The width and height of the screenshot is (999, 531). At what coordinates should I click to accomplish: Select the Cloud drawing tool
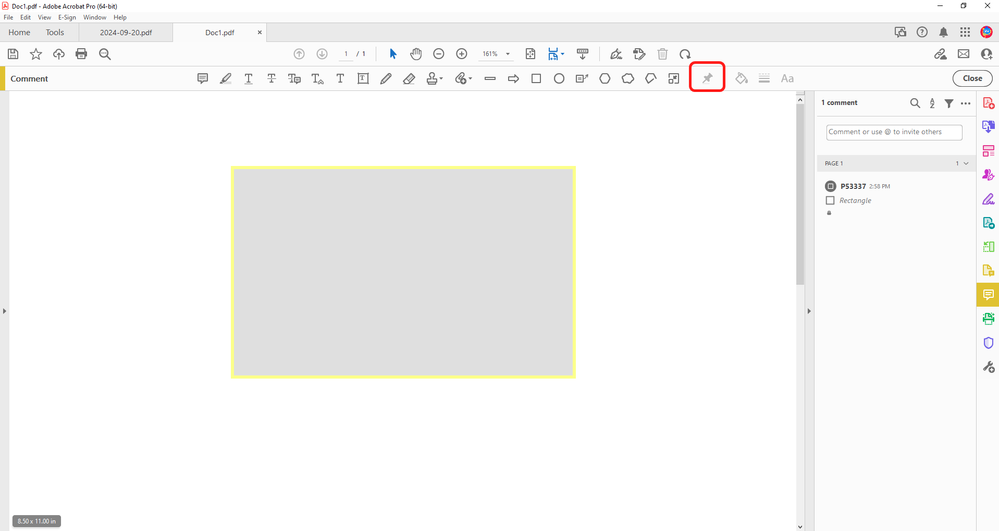click(x=628, y=78)
